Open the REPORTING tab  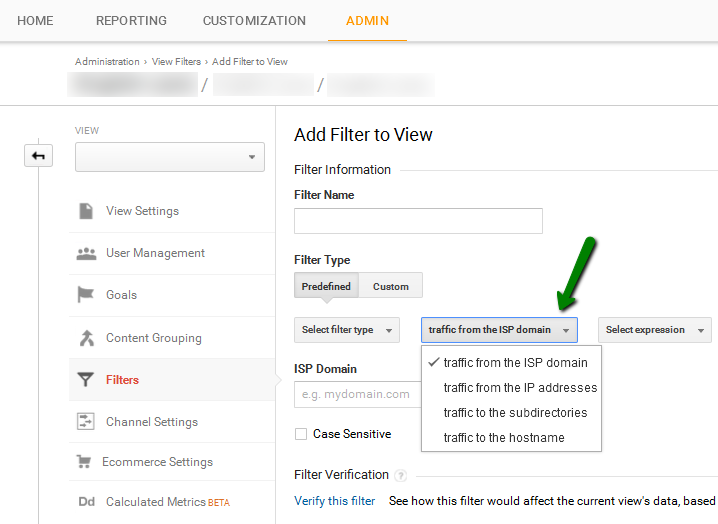pyautogui.click(x=131, y=21)
